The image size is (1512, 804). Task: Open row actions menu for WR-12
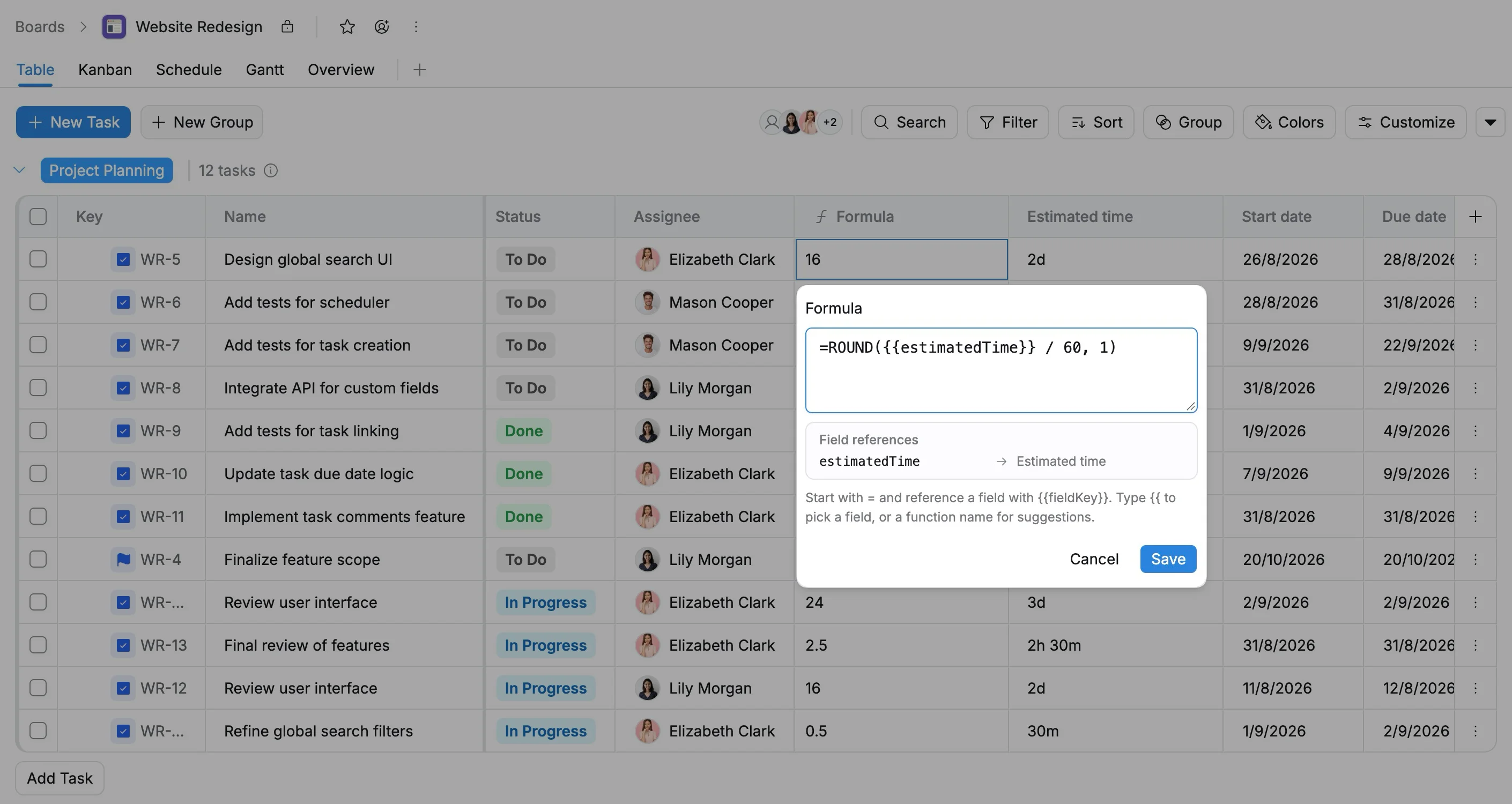(1475, 688)
